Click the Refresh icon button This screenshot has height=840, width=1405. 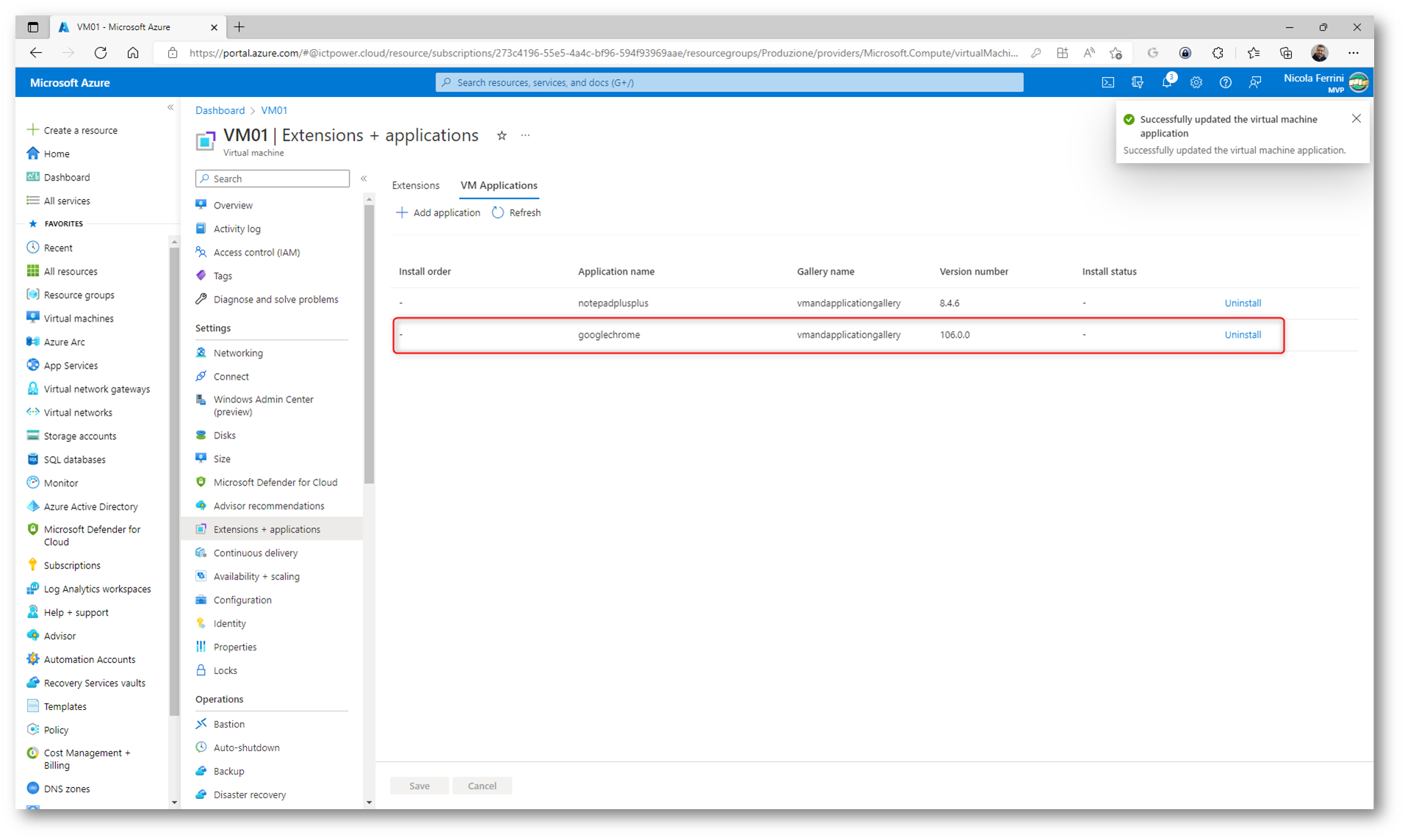(516, 213)
